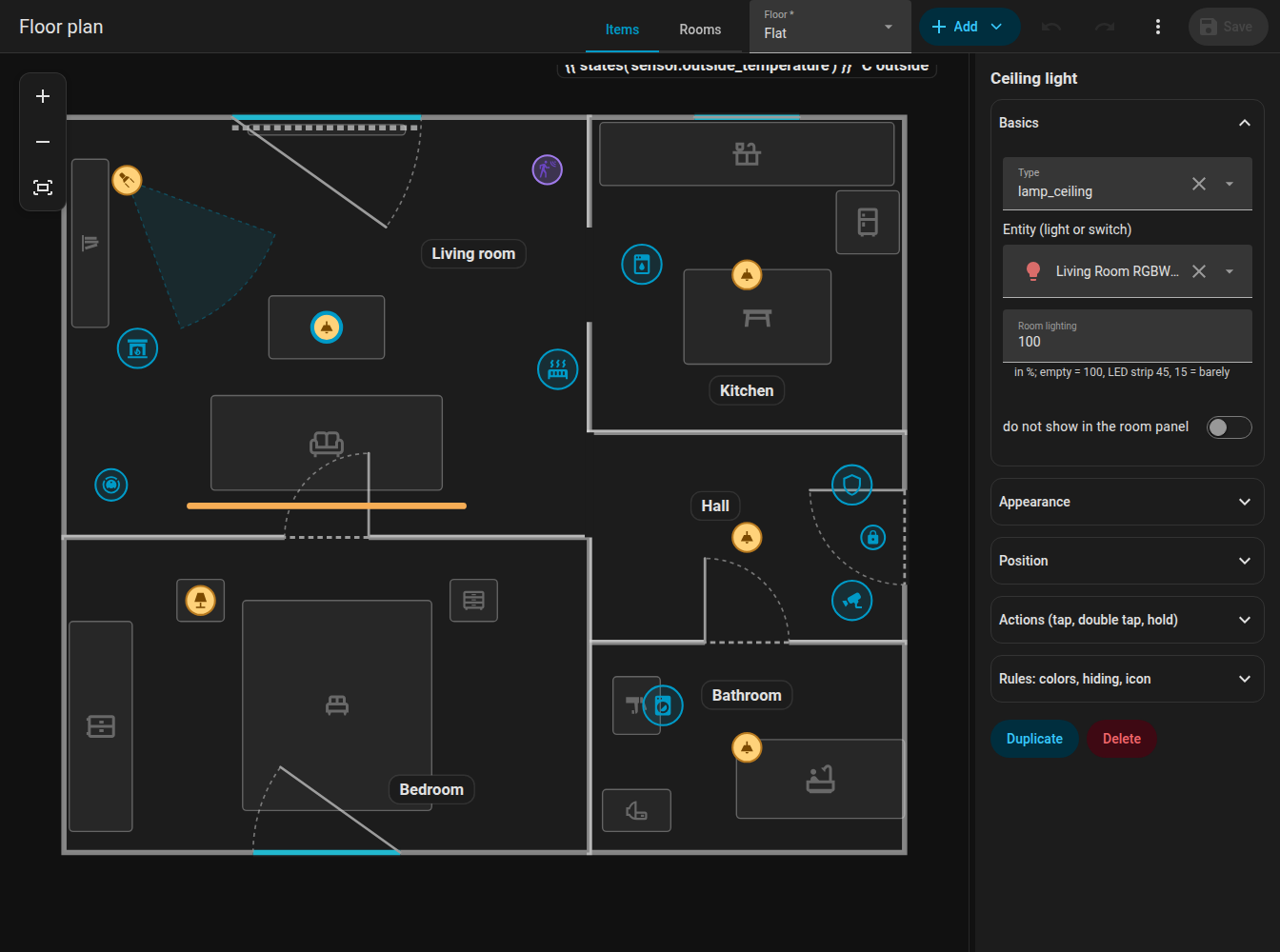The width and height of the screenshot is (1280, 952).
Task: Select the radiator heater icon
Action: point(558,369)
